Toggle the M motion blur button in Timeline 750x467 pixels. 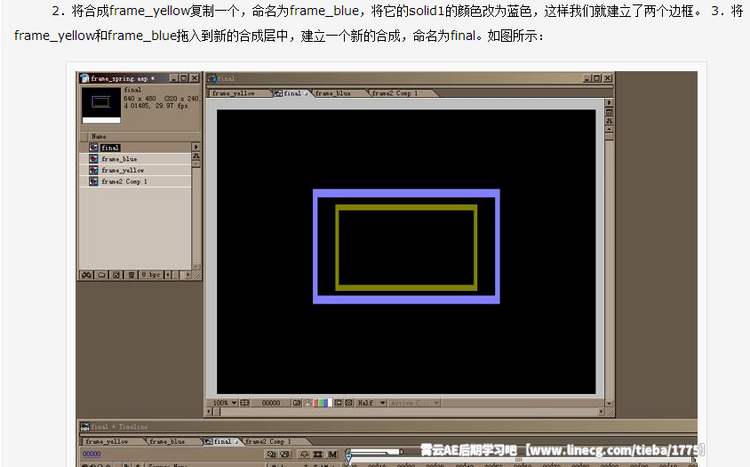click(x=332, y=454)
